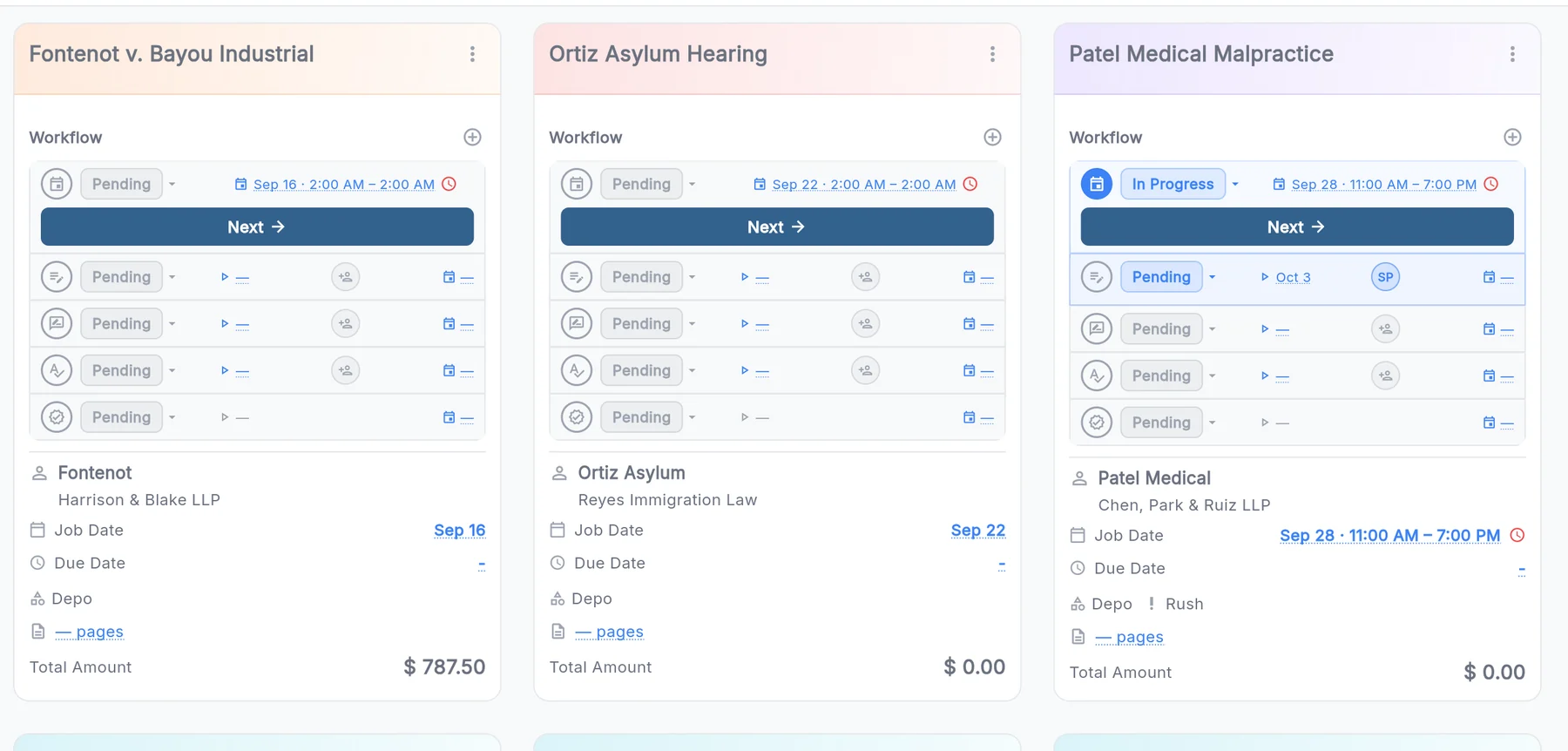Click the SP assignee avatar in the Patel card
1568x751 pixels.
(x=1385, y=277)
